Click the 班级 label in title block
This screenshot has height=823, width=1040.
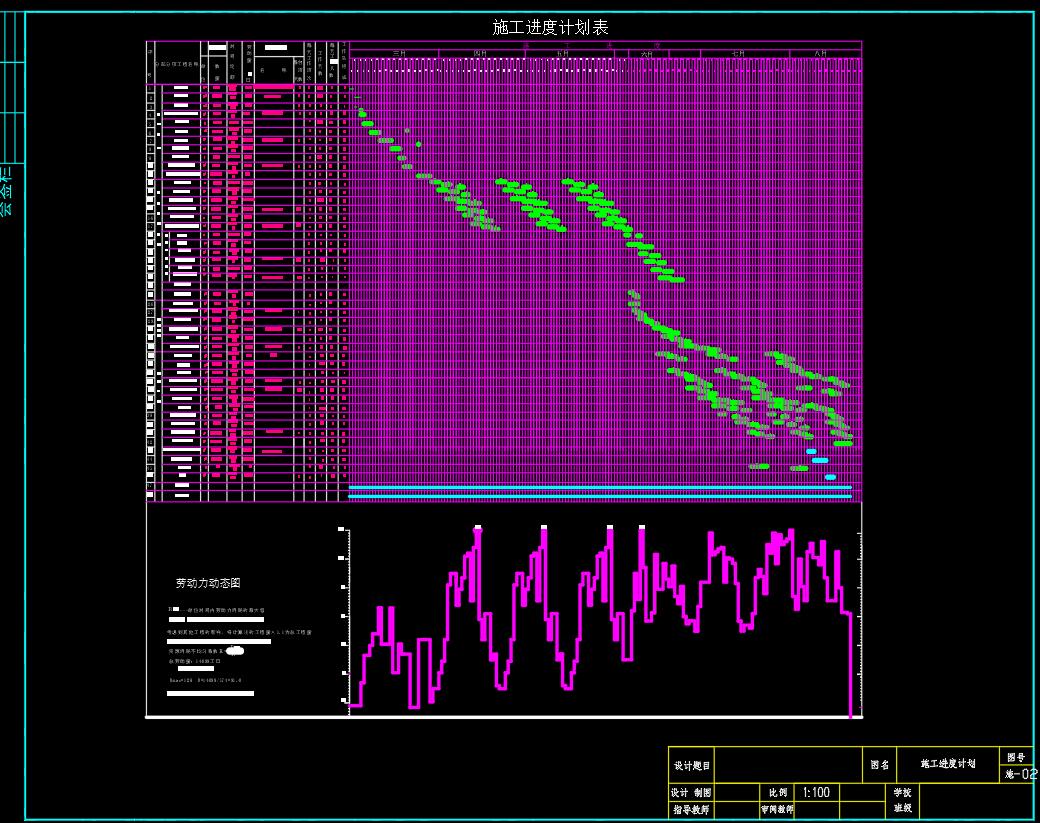point(901,808)
